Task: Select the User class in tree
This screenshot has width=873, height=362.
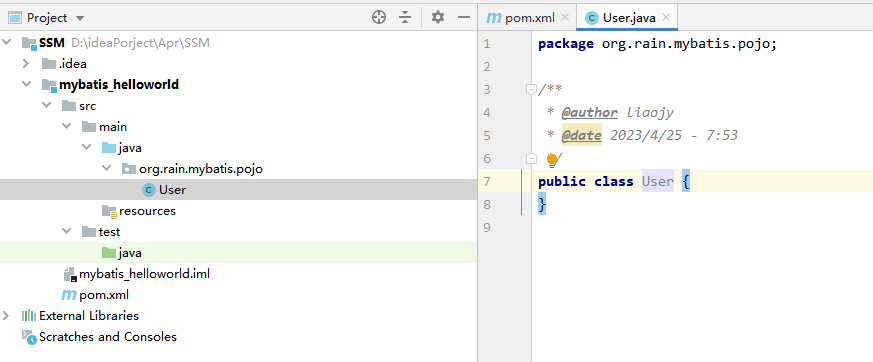Action: [x=172, y=190]
